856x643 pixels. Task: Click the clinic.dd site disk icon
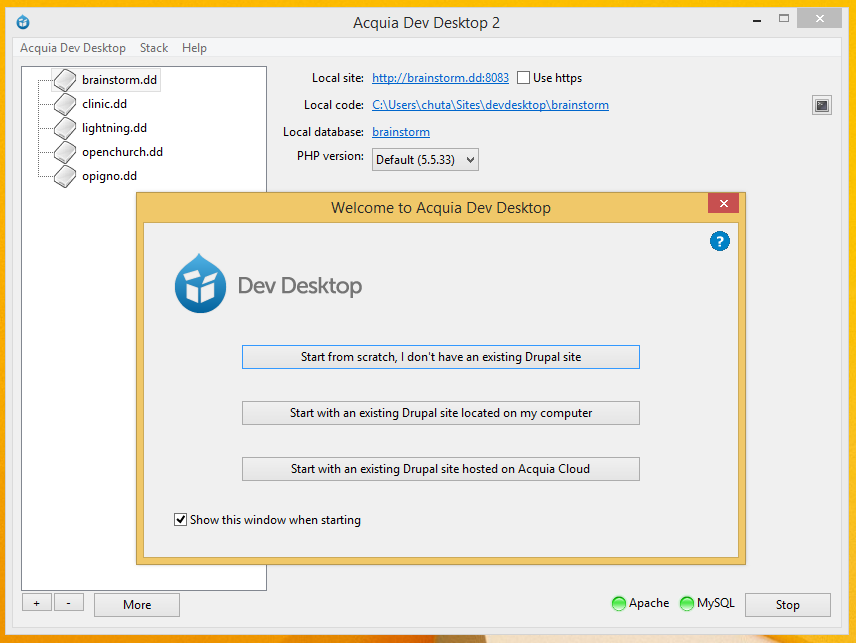click(65, 104)
